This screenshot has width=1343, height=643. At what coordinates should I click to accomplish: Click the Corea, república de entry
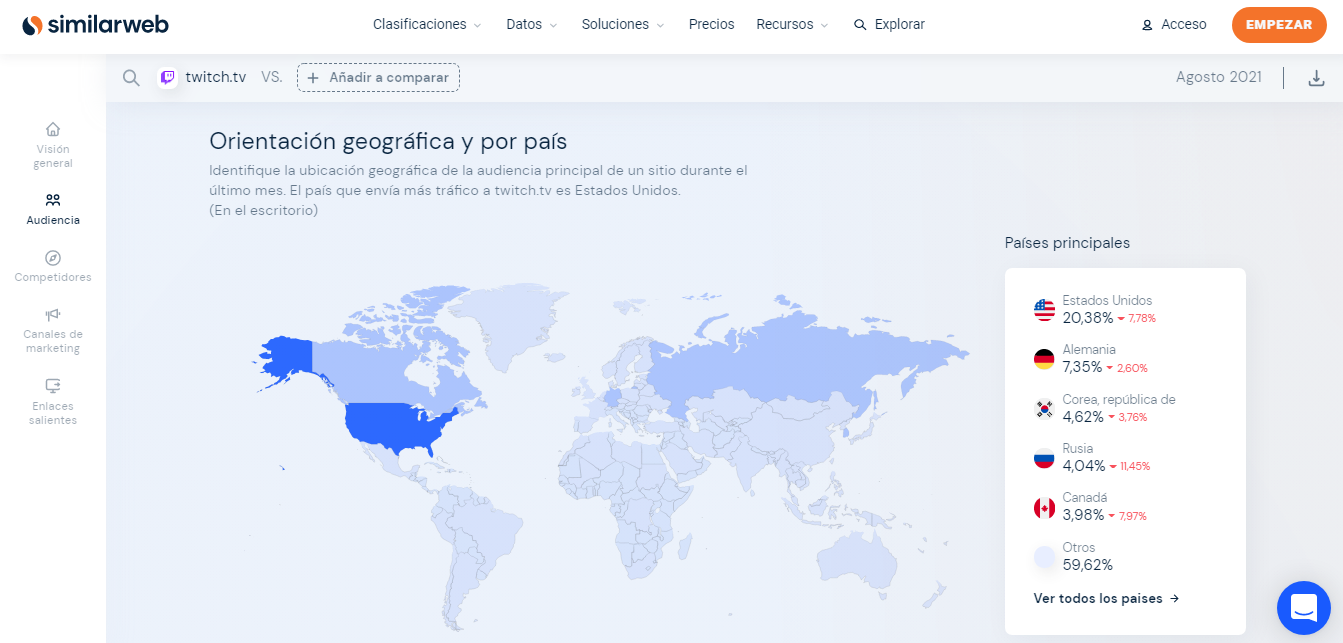click(x=1119, y=399)
